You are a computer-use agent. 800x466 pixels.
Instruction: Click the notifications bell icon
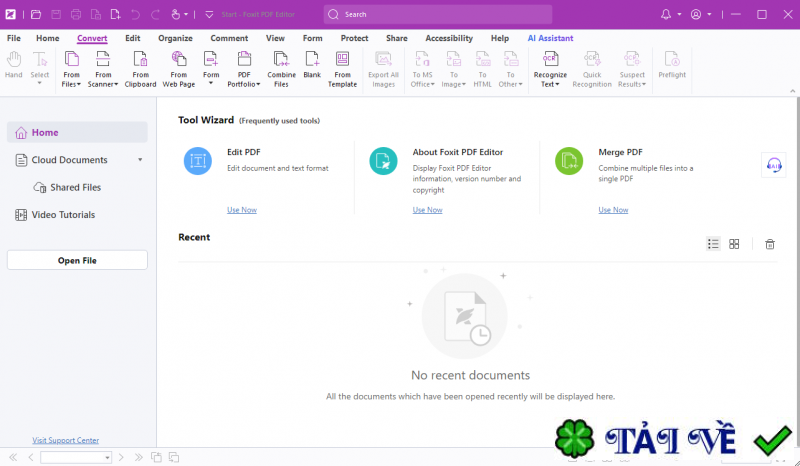tap(666, 14)
